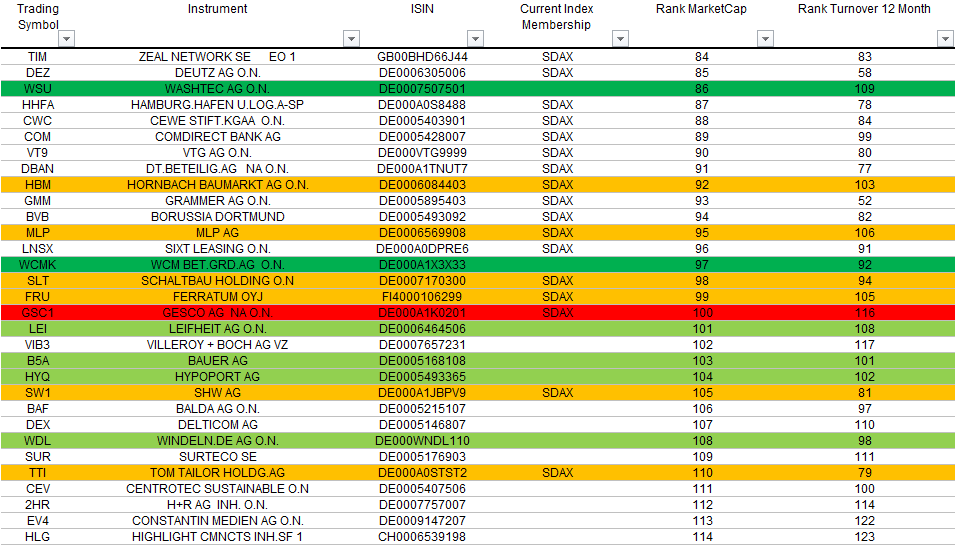Click the ZEAL NETWORK SE instrument cell
This screenshot has height=545, width=955.
pos(217,57)
